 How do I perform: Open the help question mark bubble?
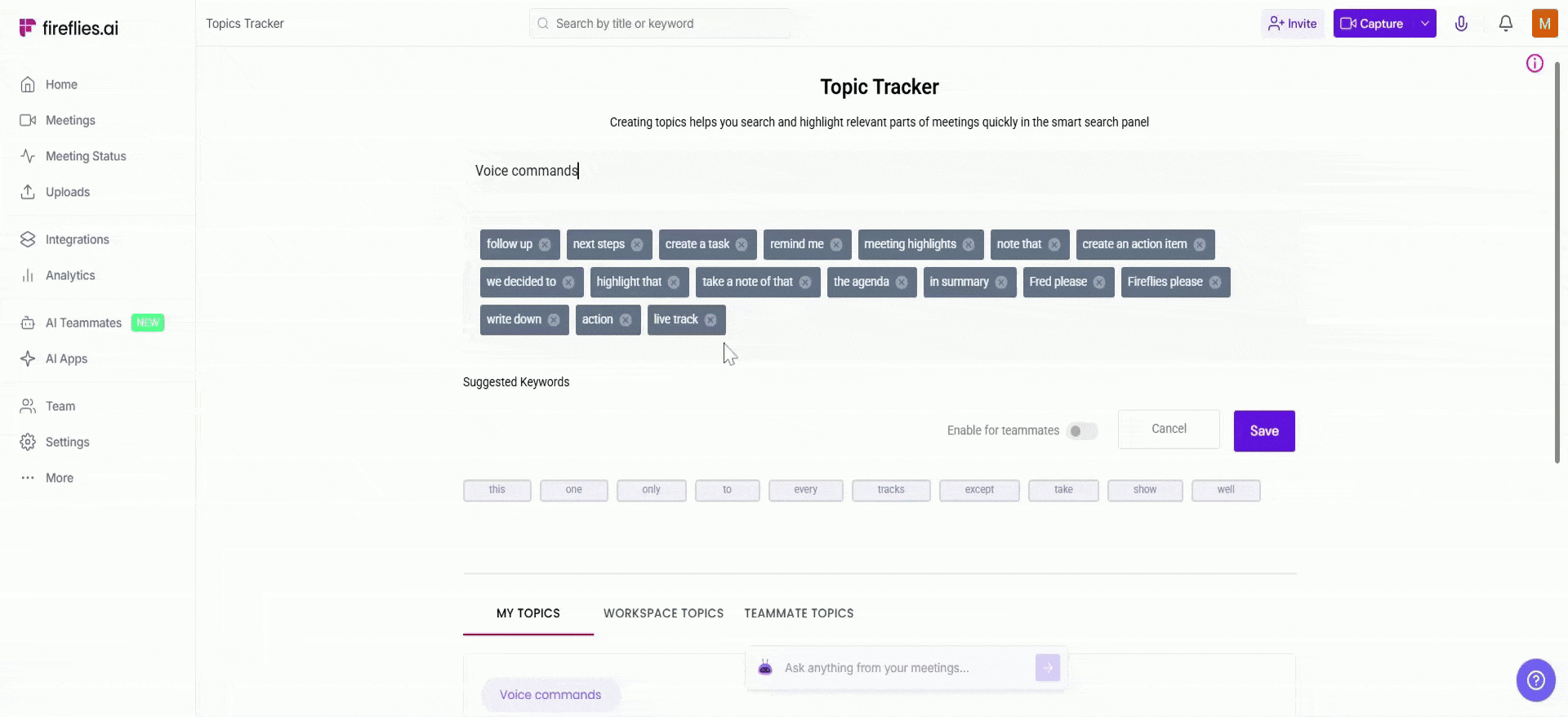click(1535, 679)
